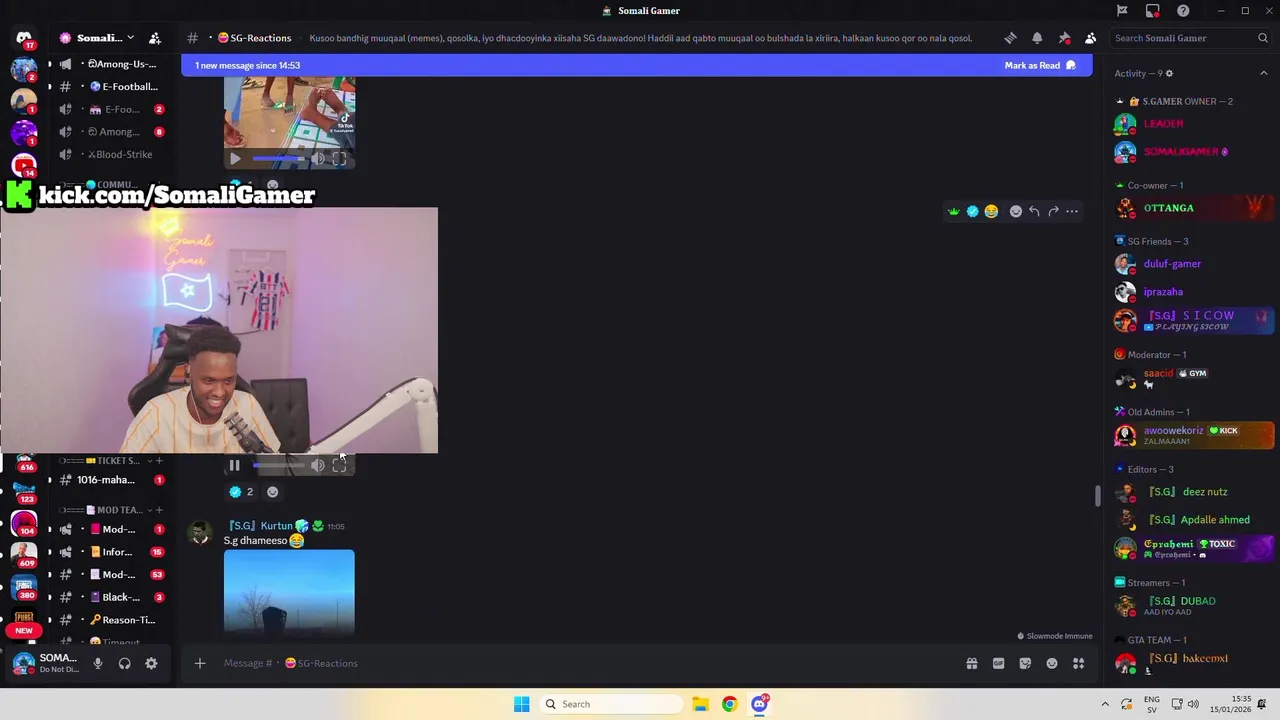Open the blue sky video thumbnail from Kurtun
1280x720 pixels.
tap(289, 591)
